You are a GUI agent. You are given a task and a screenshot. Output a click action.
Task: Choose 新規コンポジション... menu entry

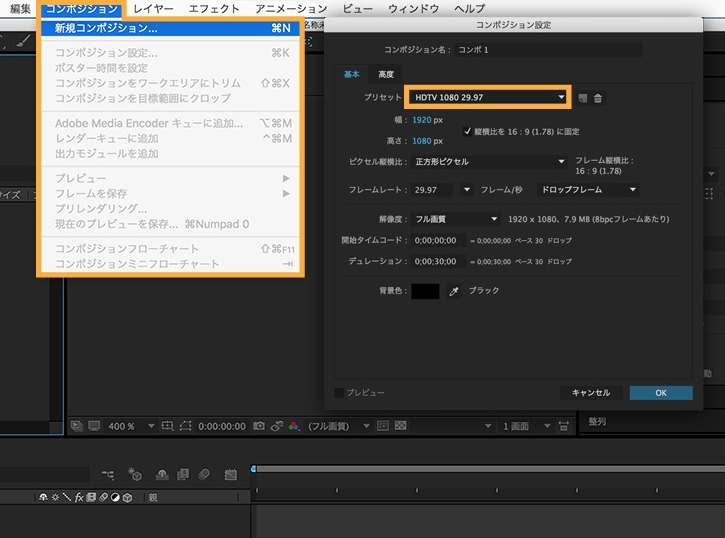pyautogui.click(x=172, y=28)
